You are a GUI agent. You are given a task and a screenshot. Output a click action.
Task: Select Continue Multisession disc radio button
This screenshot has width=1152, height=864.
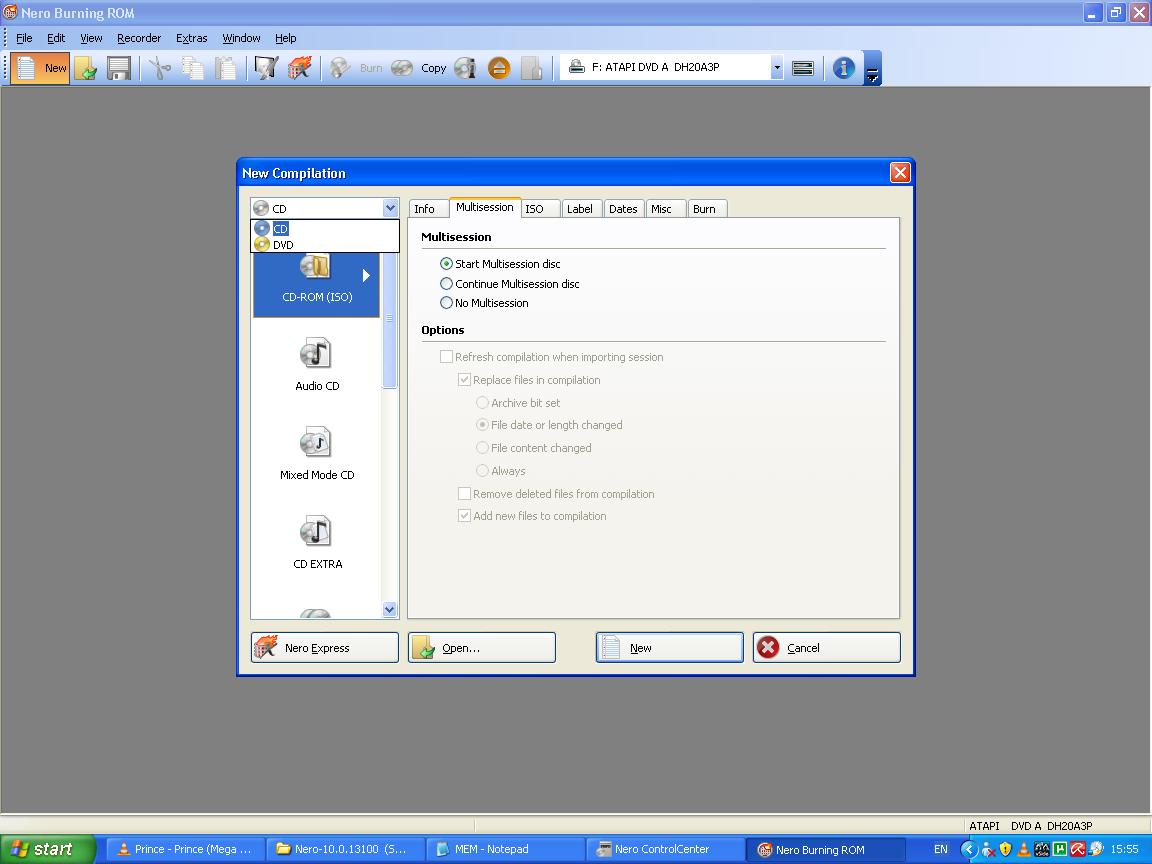pyautogui.click(x=446, y=283)
